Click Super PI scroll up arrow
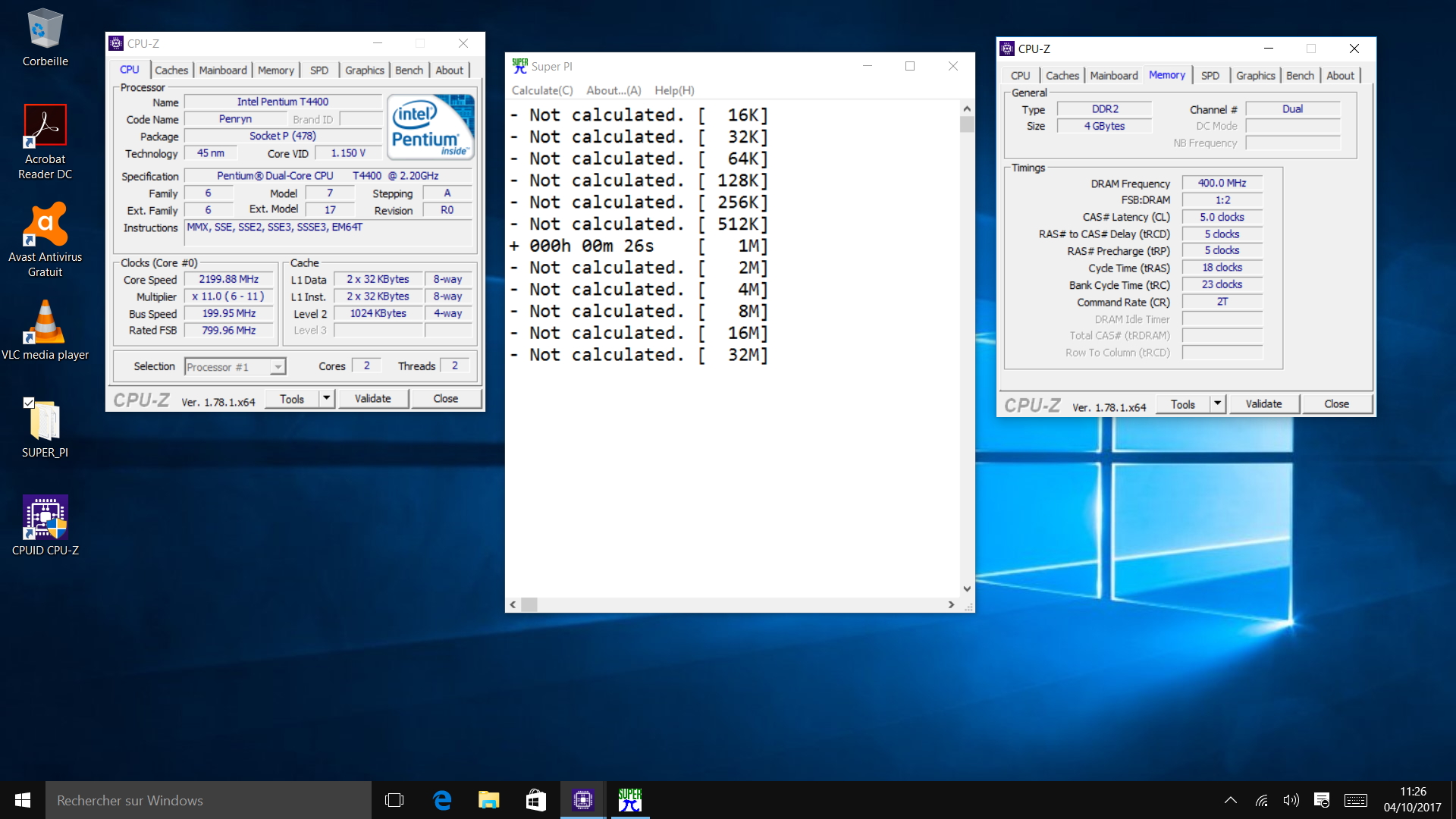Screen dimensions: 1456x819 tap(967, 108)
